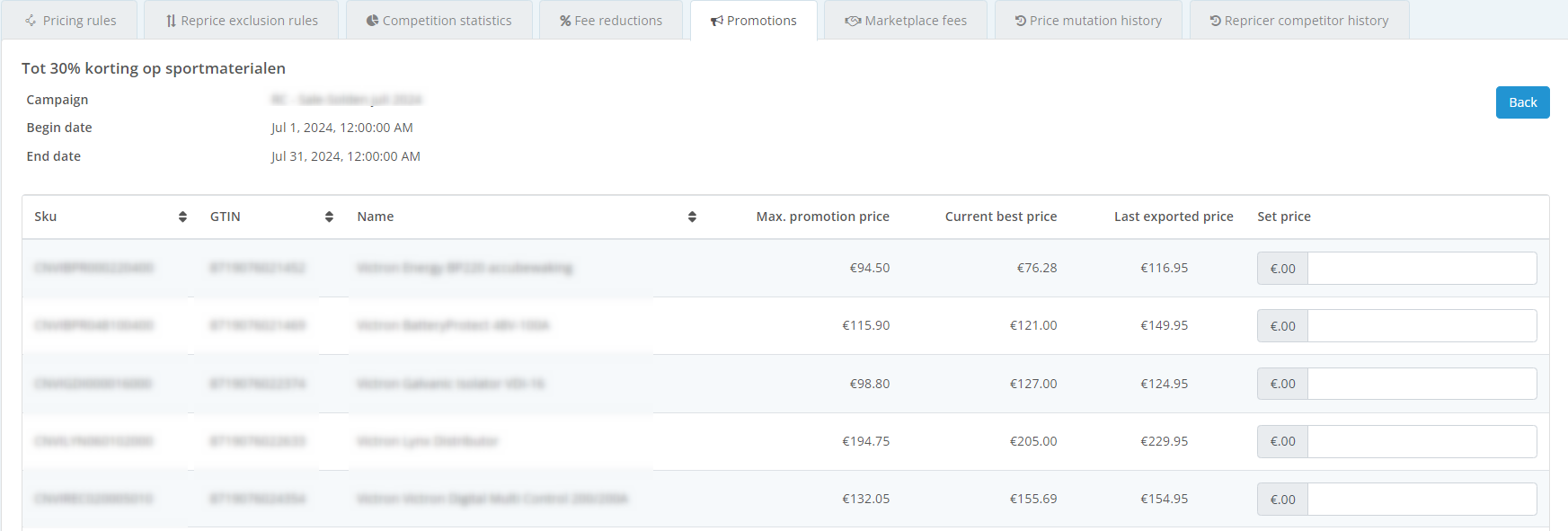The image size is (1568, 531).
Task: Focus Set price field for €98.80 row
Action: [1422, 384]
